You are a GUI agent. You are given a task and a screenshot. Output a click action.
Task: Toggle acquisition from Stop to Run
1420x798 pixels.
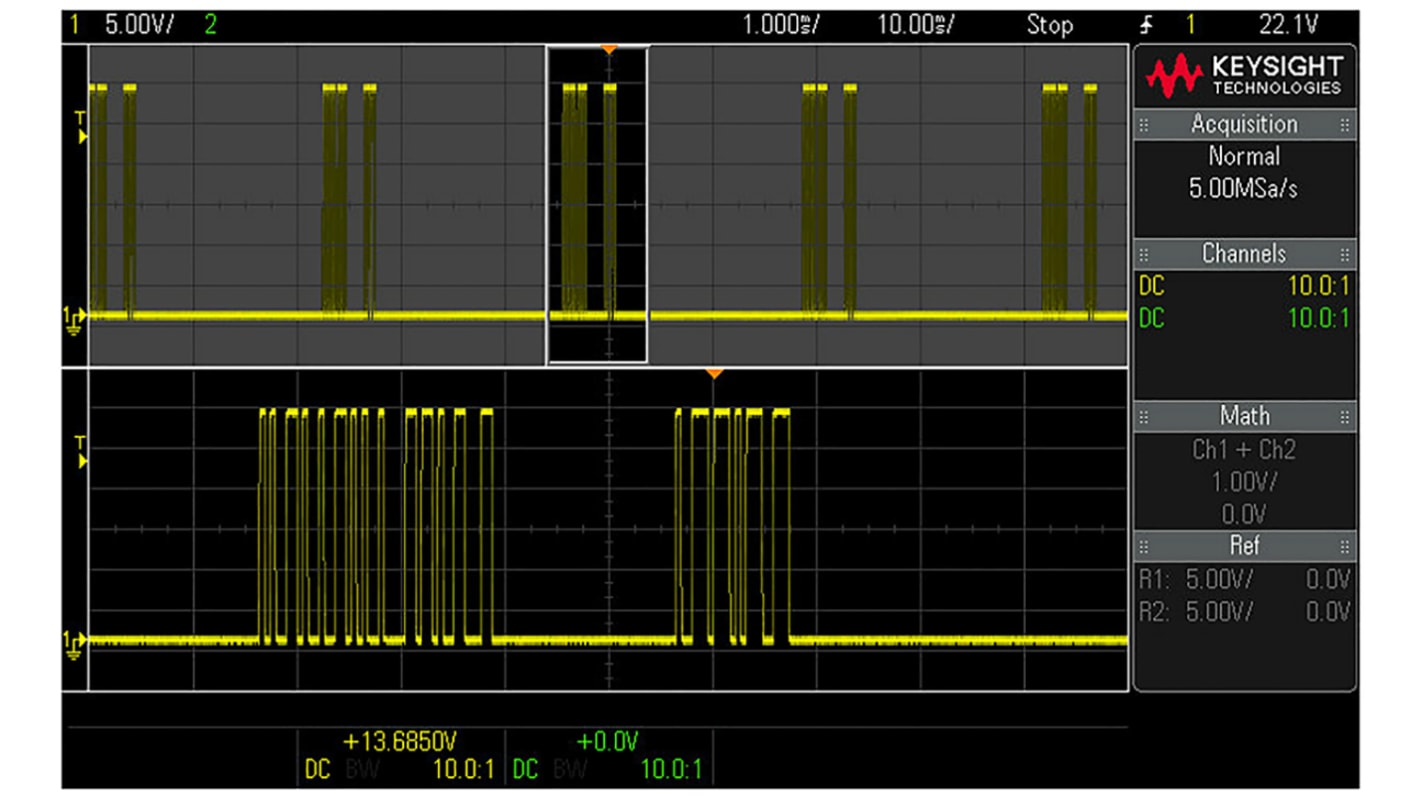point(1048,26)
